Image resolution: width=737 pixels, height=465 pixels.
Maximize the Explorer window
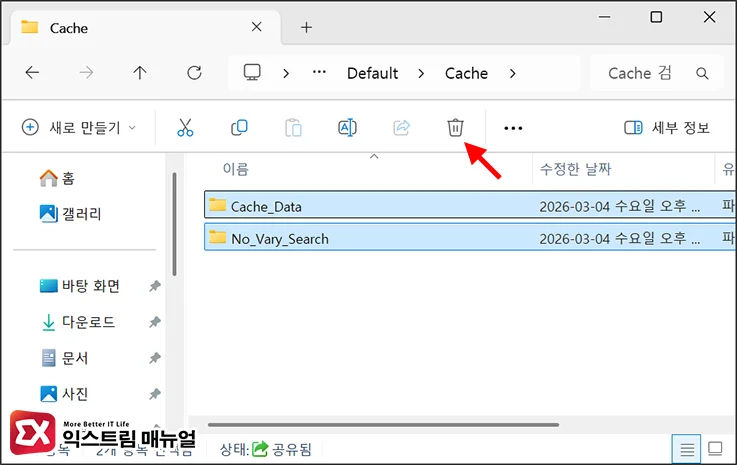(656, 17)
